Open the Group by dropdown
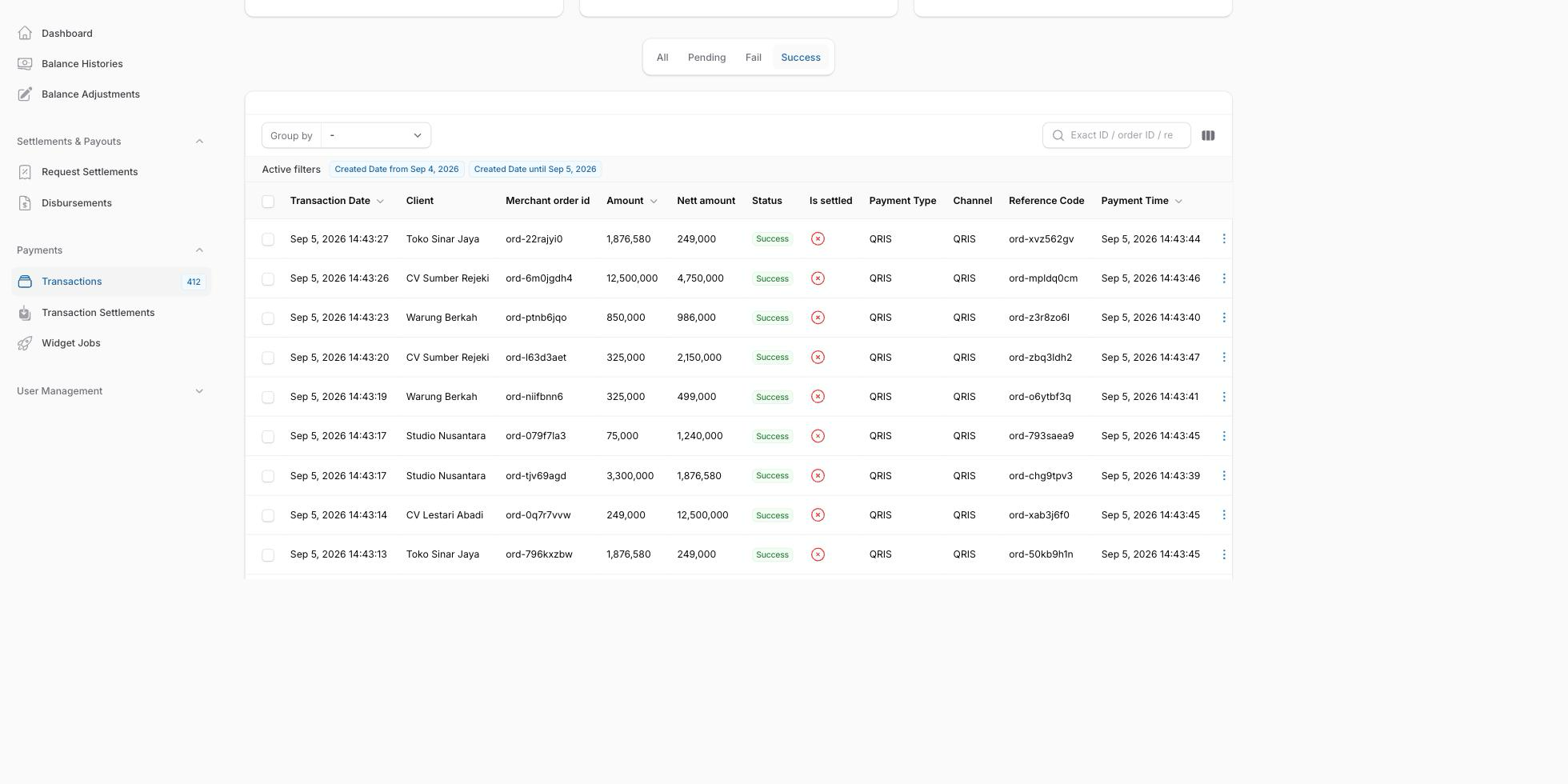The image size is (1568, 784). [x=375, y=135]
